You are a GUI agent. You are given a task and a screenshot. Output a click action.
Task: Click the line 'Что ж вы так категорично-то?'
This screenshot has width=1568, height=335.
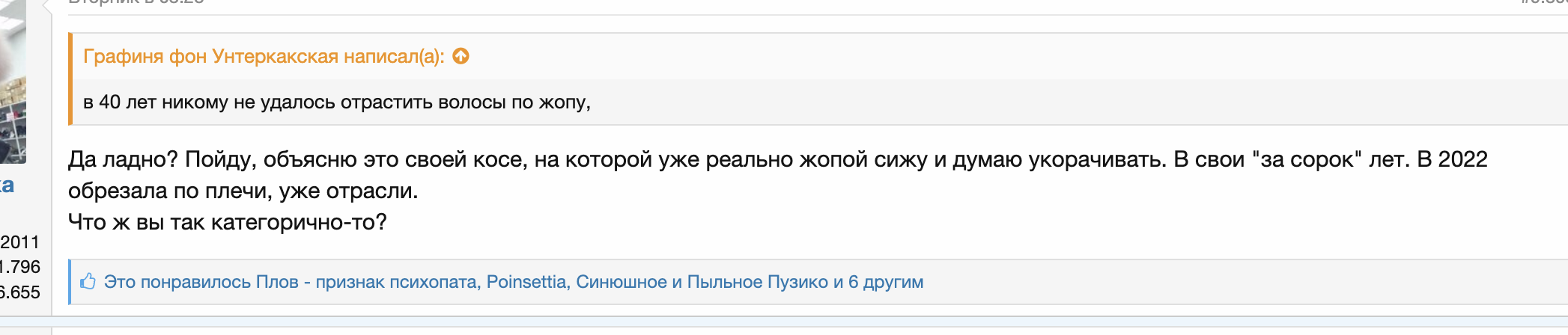click(x=228, y=222)
